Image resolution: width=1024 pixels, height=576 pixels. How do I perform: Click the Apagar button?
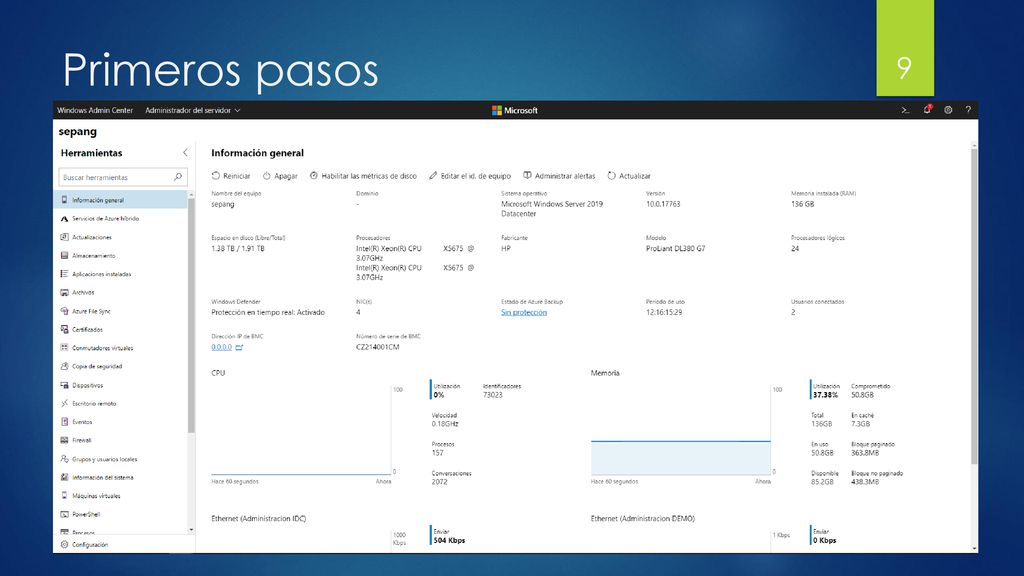click(x=280, y=176)
